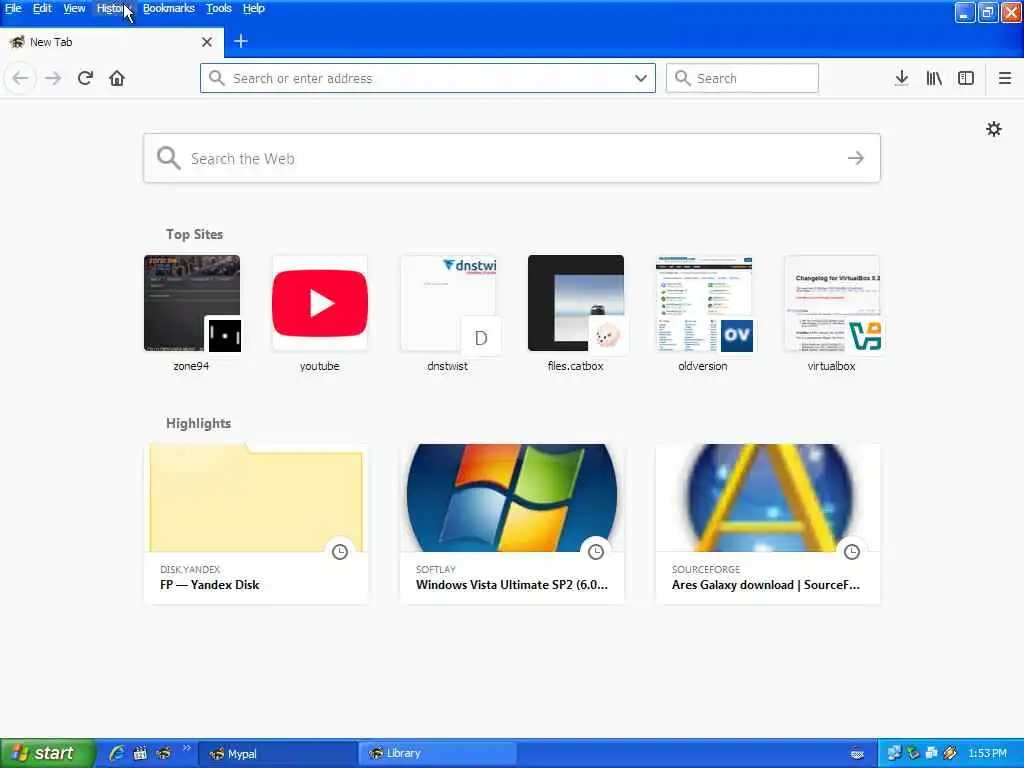
Task: Open the Edit menu
Action: 42,8
